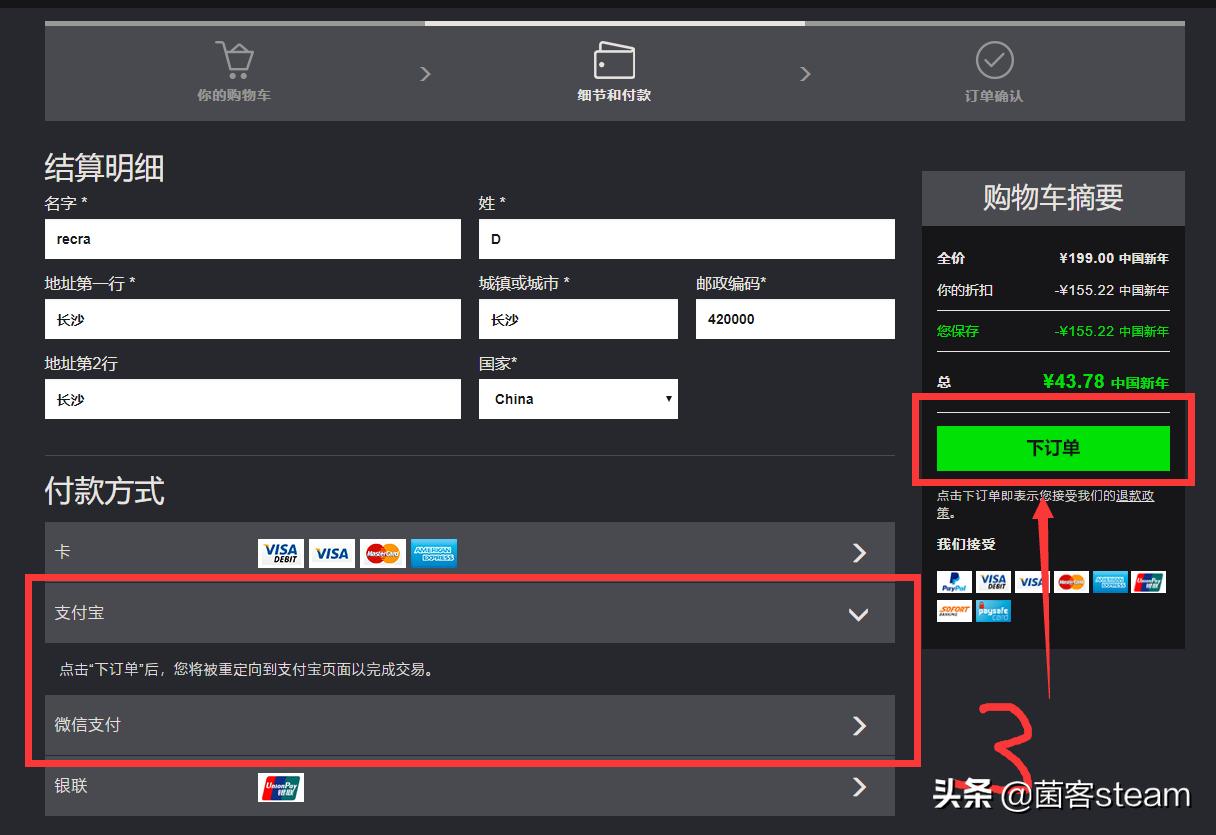Click the shopping cart step icon
This screenshot has width=1216, height=835.
pos(235,61)
